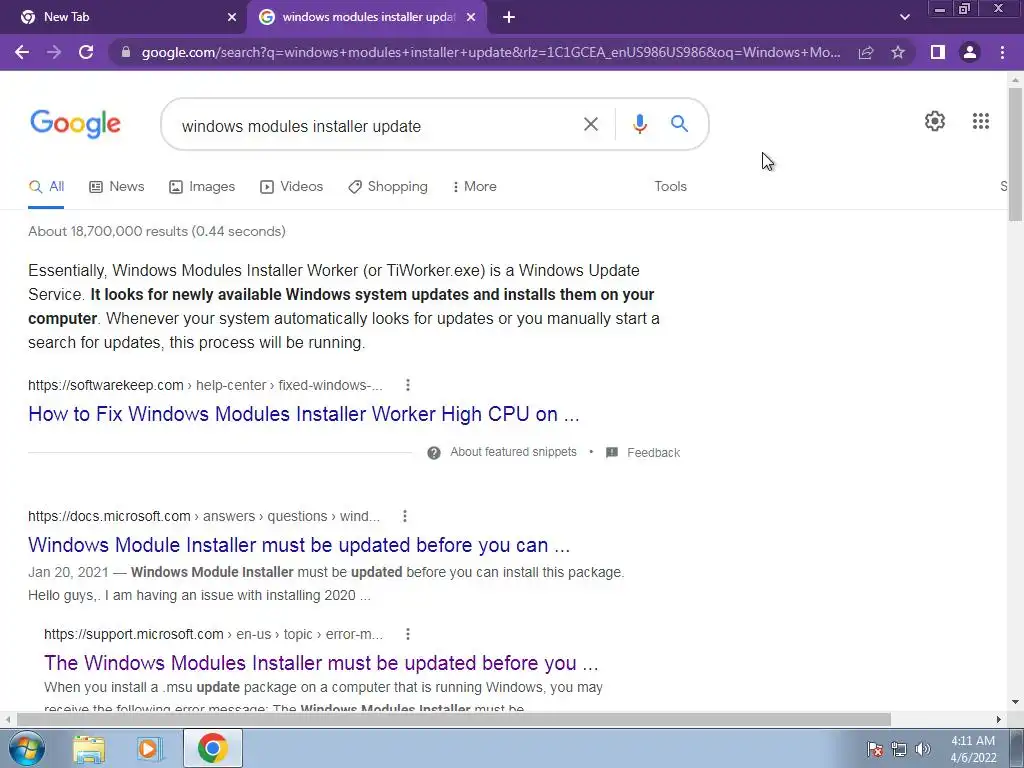The height and width of the screenshot is (768, 1024).
Task: Launch Windows Media Player from taskbar
Action: [150, 748]
